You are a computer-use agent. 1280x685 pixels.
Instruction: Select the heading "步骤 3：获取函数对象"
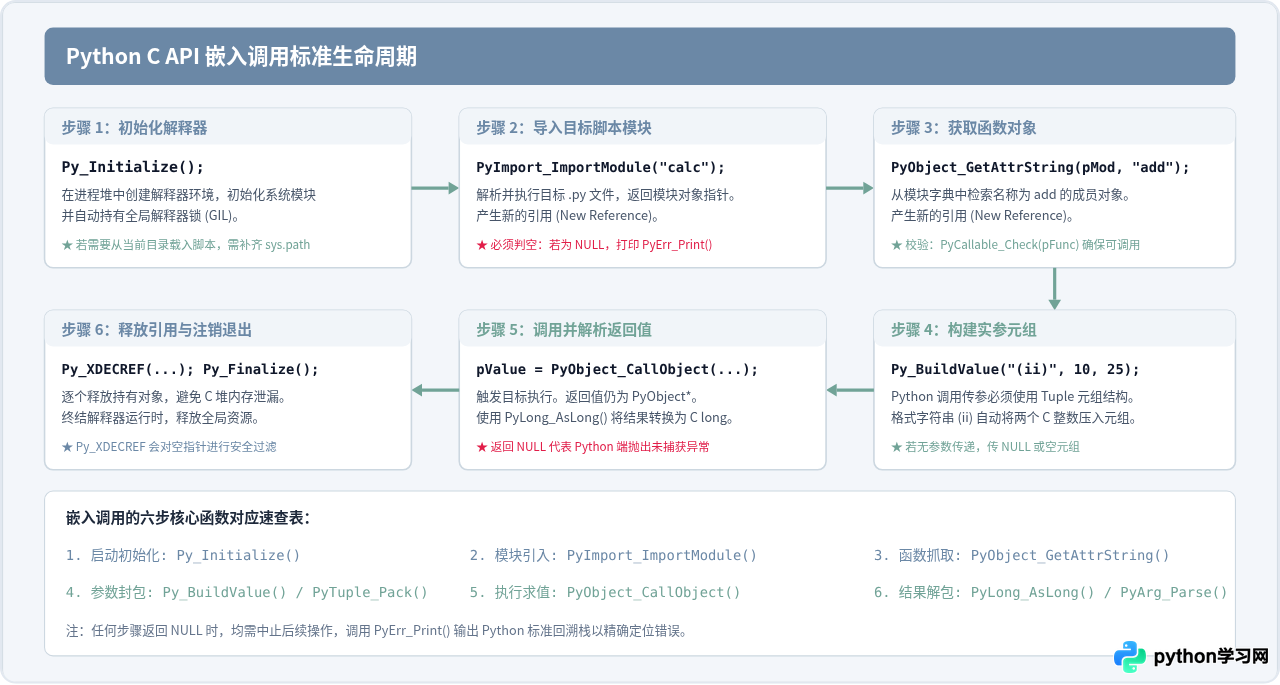tap(963, 128)
